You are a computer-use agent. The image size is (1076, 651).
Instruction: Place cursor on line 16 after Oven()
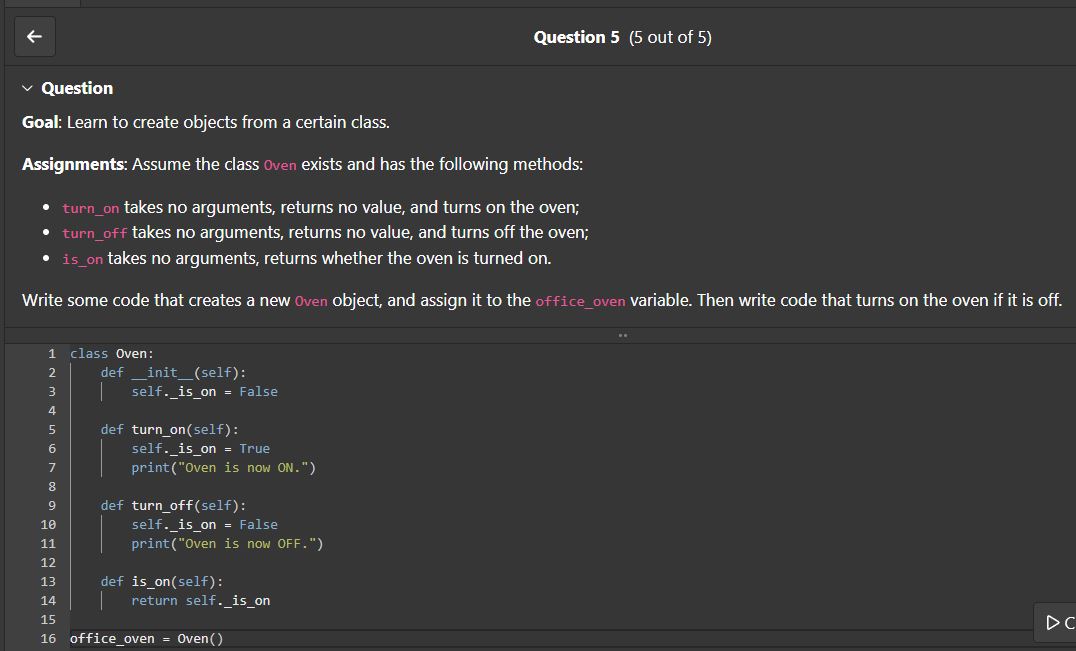(x=228, y=638)
